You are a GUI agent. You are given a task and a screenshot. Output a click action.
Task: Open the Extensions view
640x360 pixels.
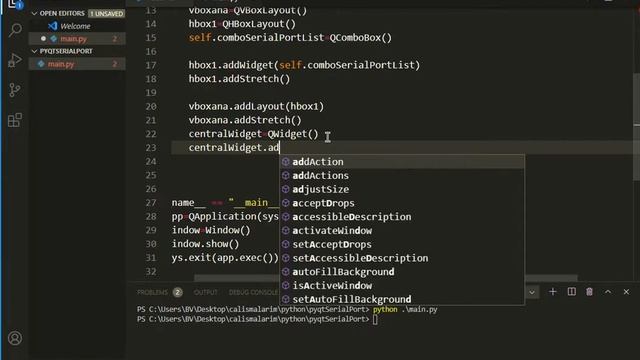pyautogui.click(x=15, y=120)
